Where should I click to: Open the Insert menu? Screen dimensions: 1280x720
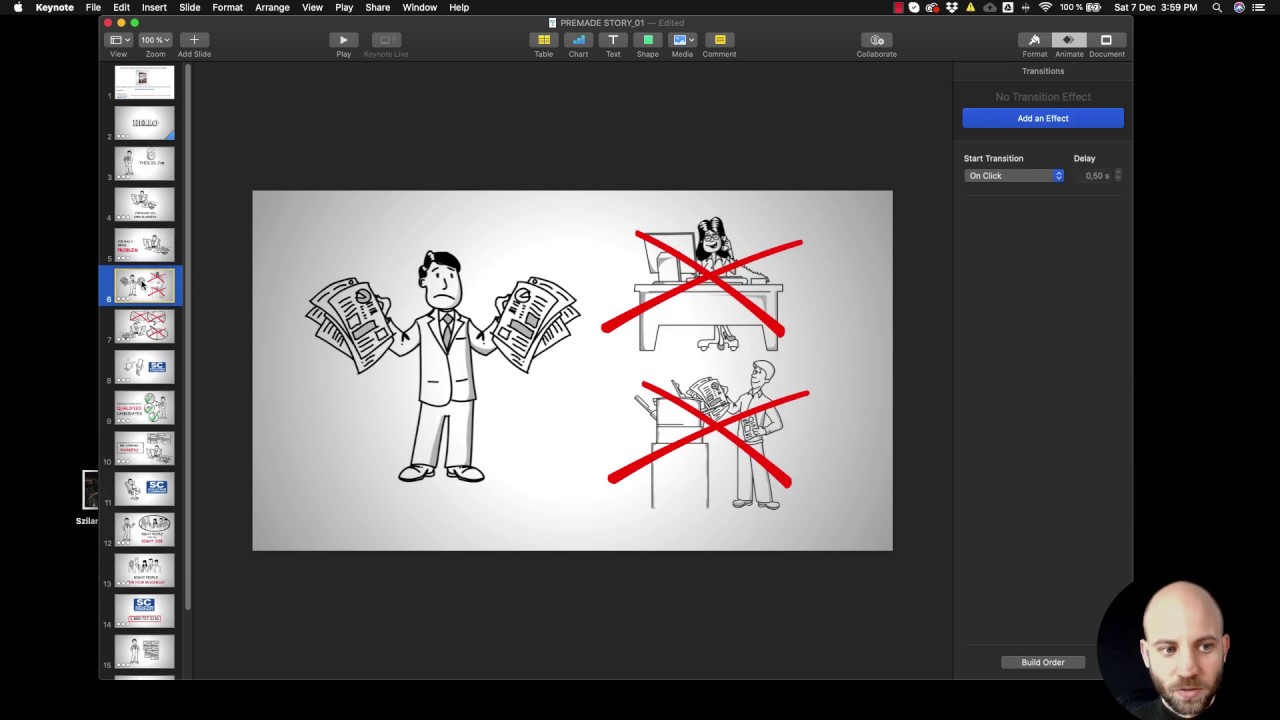pyautogui.click(x=154, y=7)
